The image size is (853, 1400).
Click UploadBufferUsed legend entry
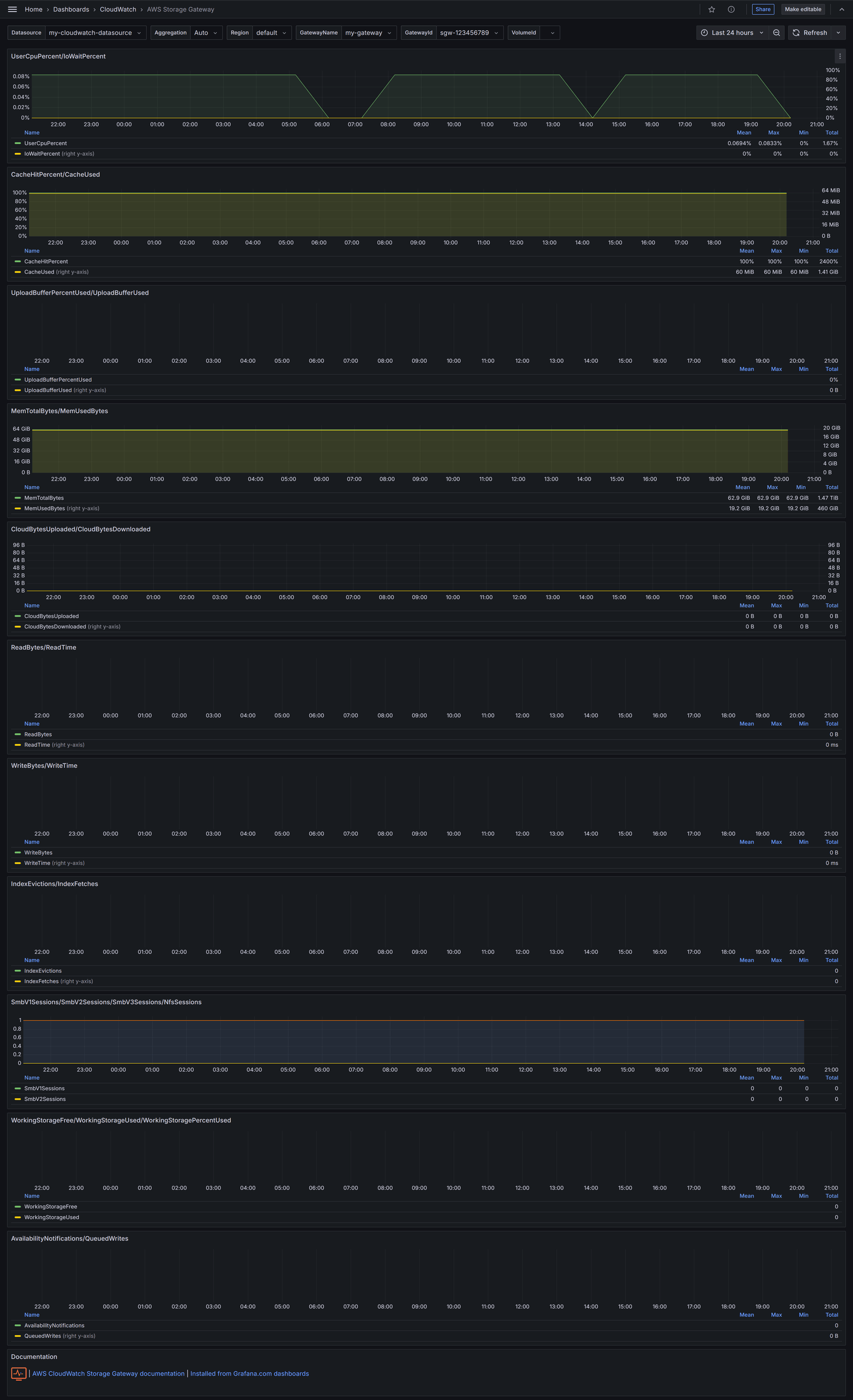(x=48, y=390)
